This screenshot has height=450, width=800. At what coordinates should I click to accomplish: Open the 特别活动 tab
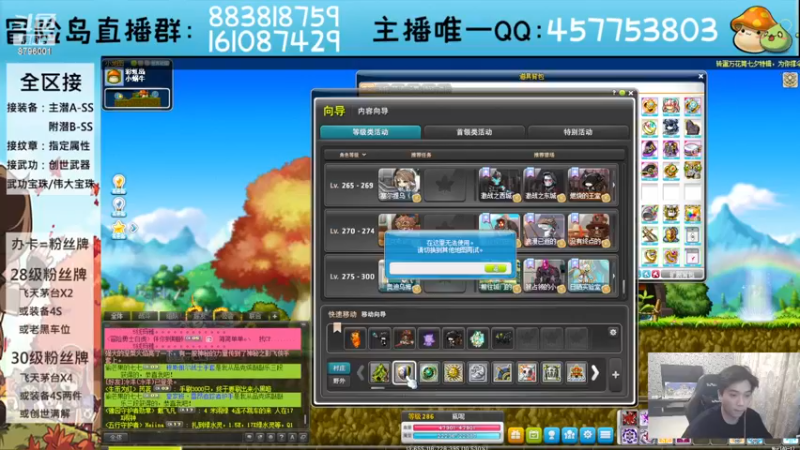coord(578,132)
